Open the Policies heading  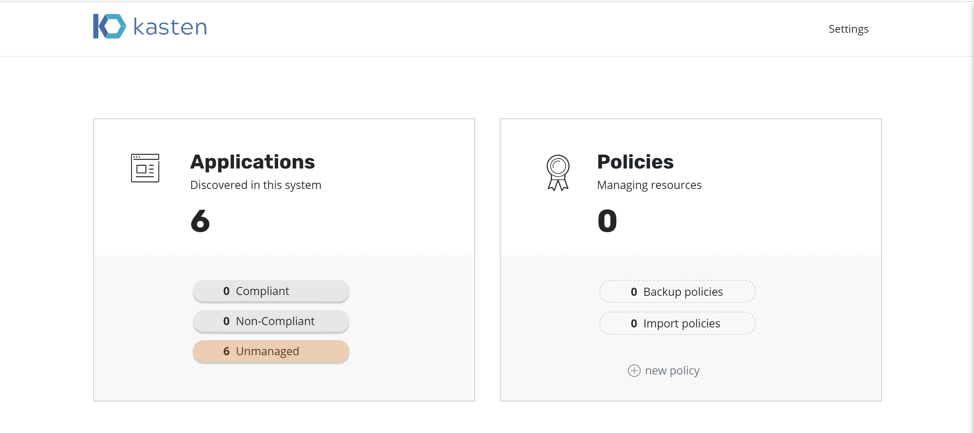coord(635,162)
